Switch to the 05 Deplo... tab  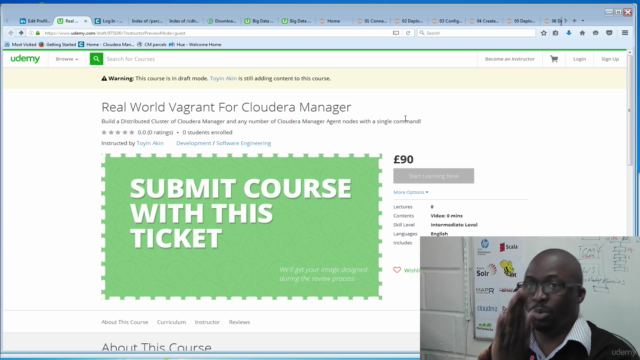[x=522, y=21]
